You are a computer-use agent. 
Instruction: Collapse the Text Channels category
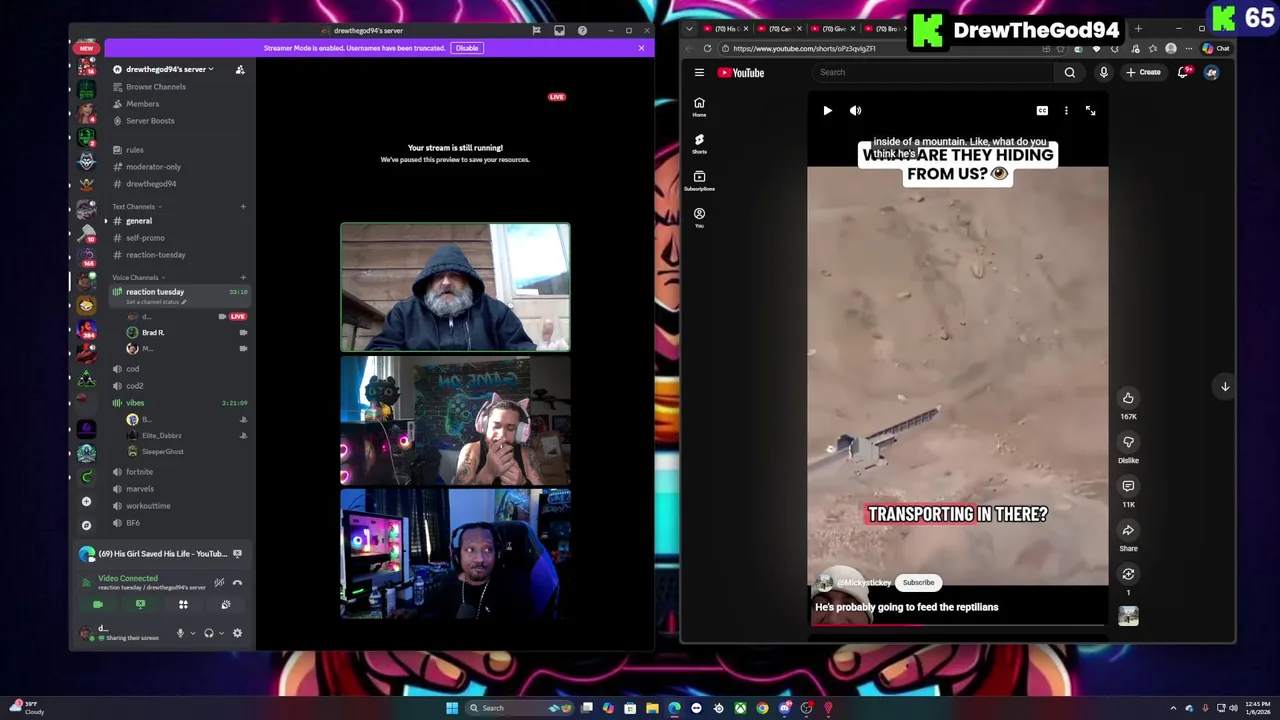137,207
